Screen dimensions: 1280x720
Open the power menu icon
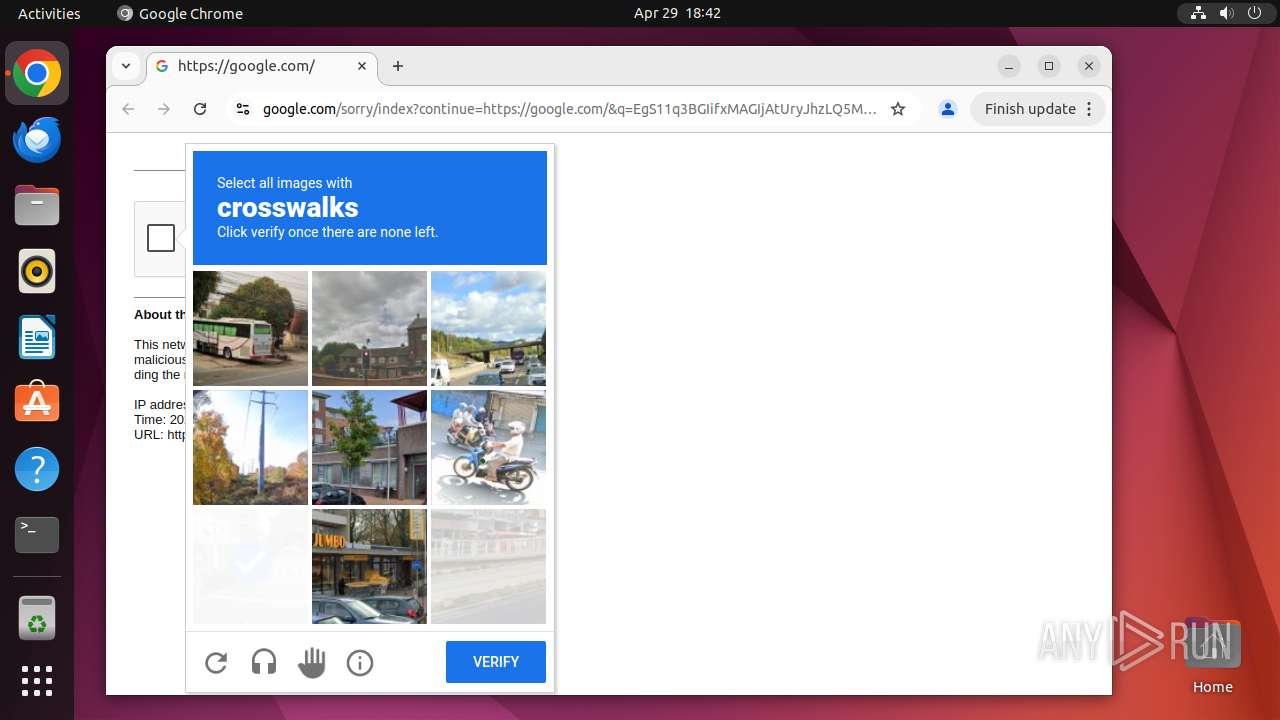click(x=1254, y=13)
